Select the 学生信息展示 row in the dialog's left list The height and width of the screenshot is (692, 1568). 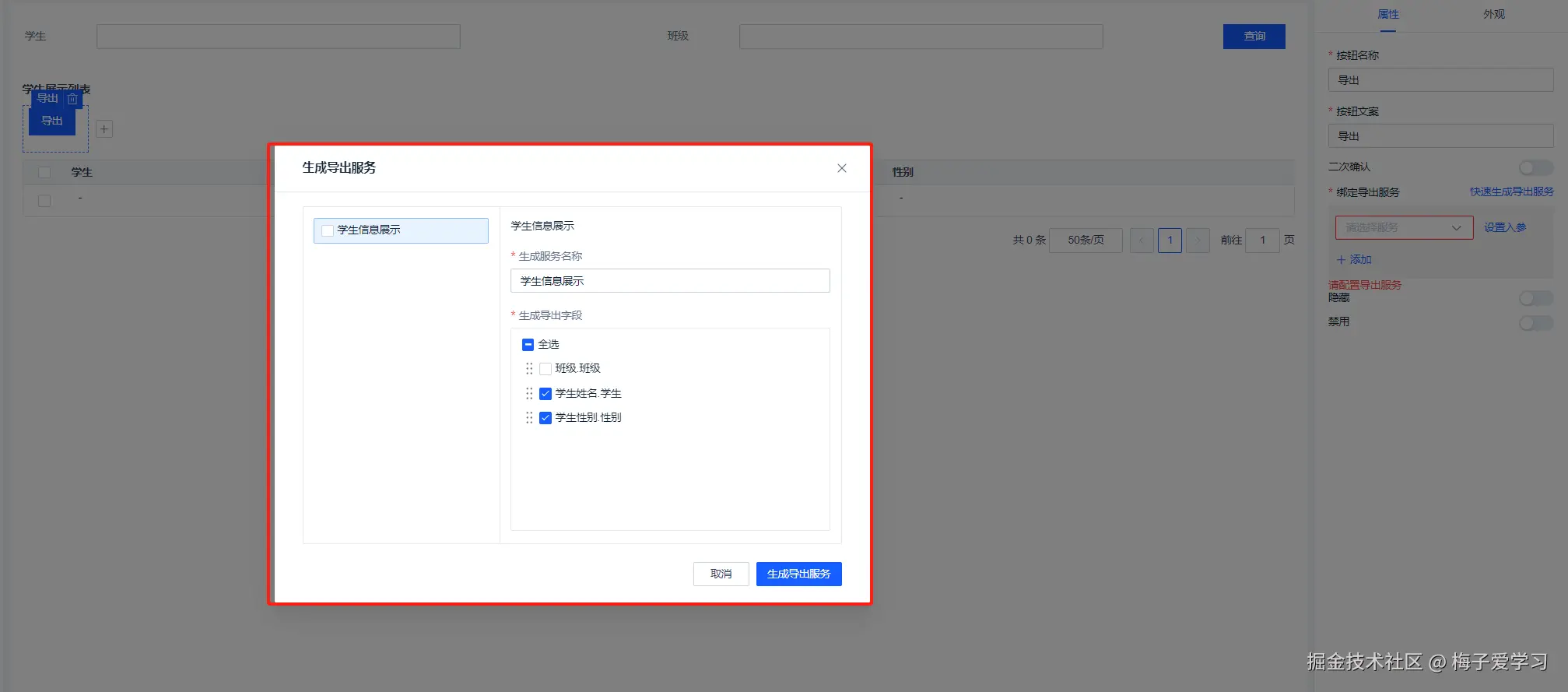pos(401,230)
